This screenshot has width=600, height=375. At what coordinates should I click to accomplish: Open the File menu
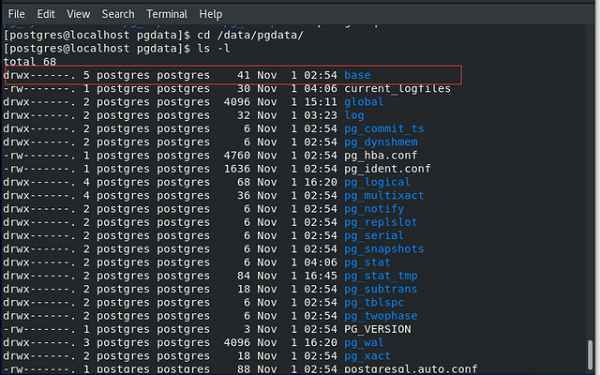coord(16,14)
